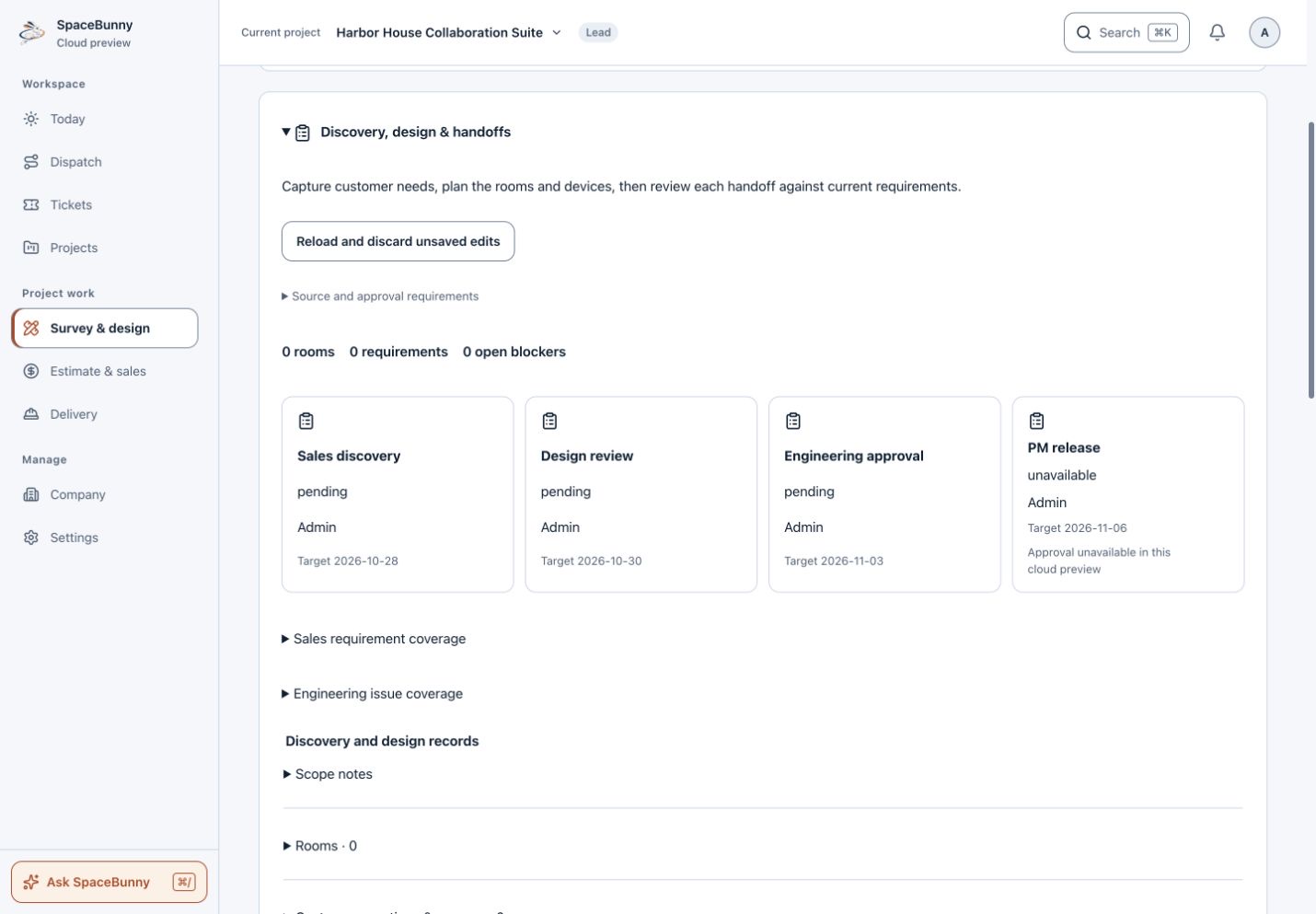The width and height of the screenshot is (1316, 914).
Task: Click the '0 rooms' count
Action: [308, 352]
